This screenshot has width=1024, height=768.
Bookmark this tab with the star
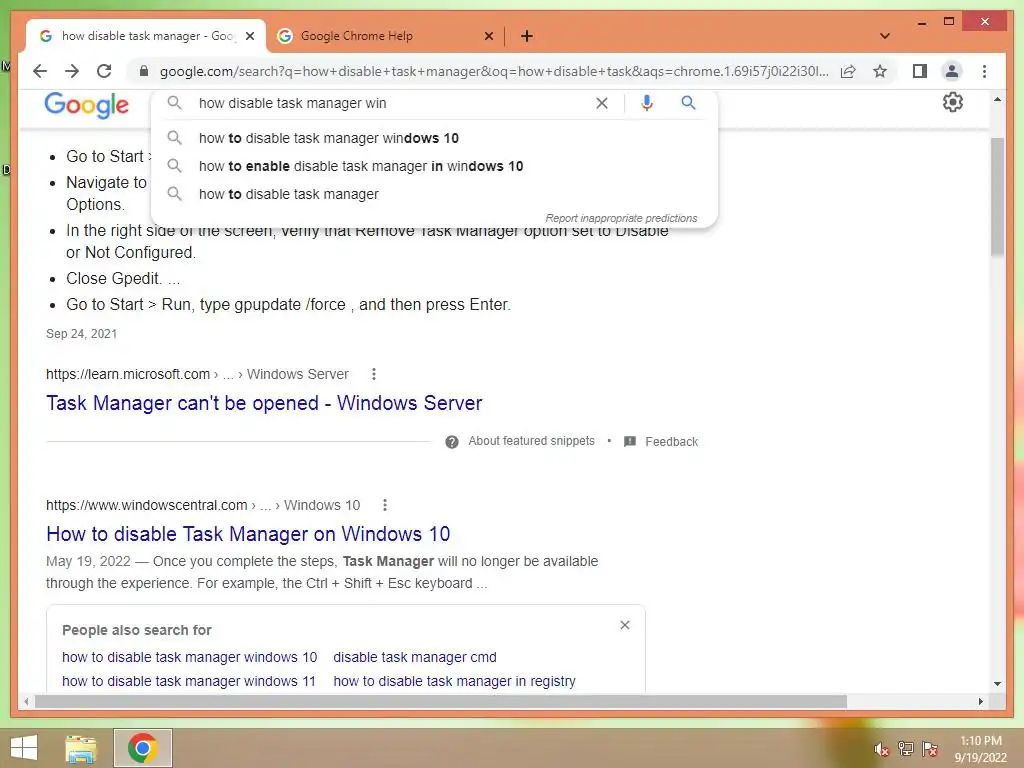pos(880,71)
